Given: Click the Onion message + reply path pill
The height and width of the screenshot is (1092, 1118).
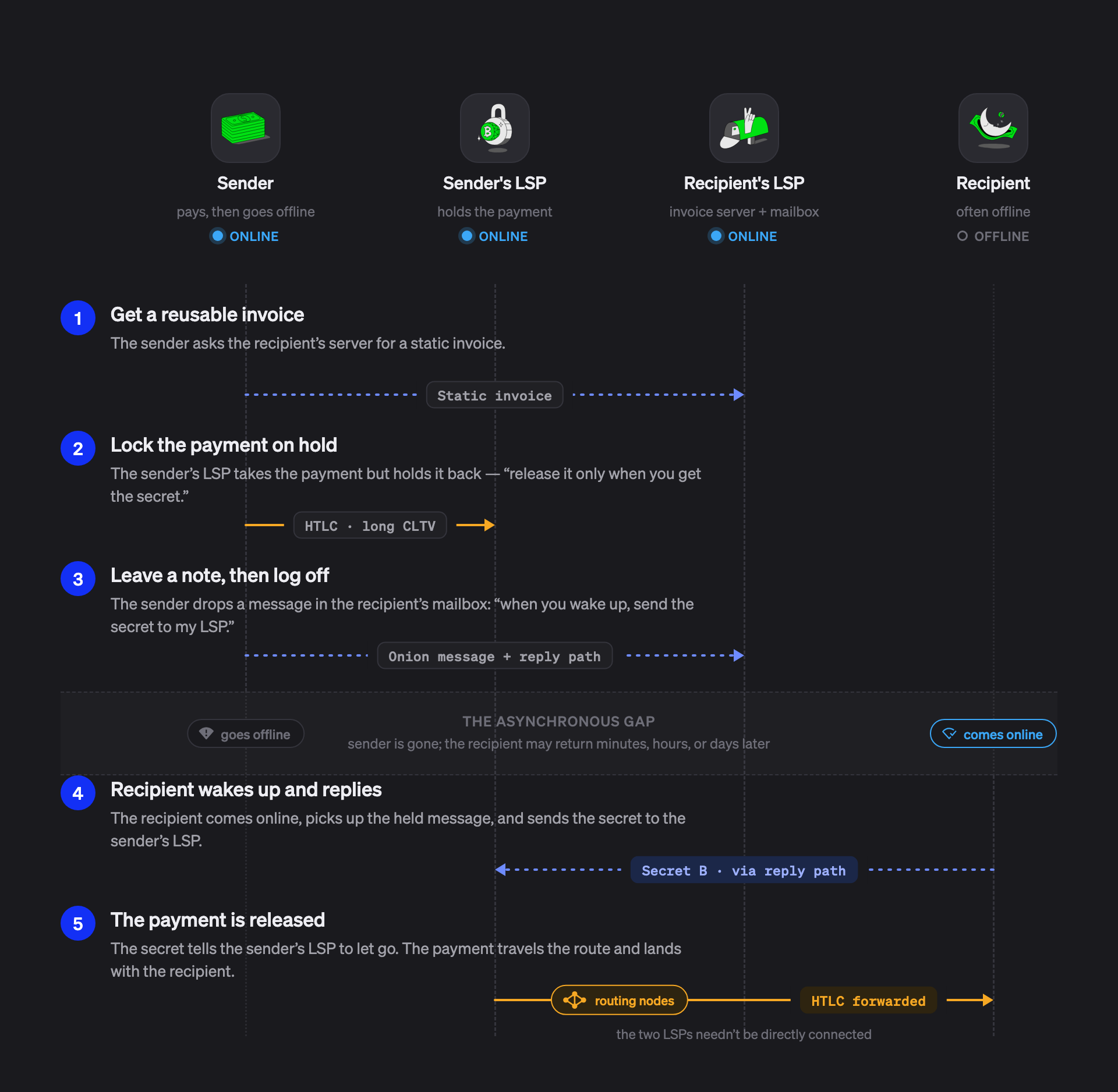Looking at the screenshot, I should (494, 656).
